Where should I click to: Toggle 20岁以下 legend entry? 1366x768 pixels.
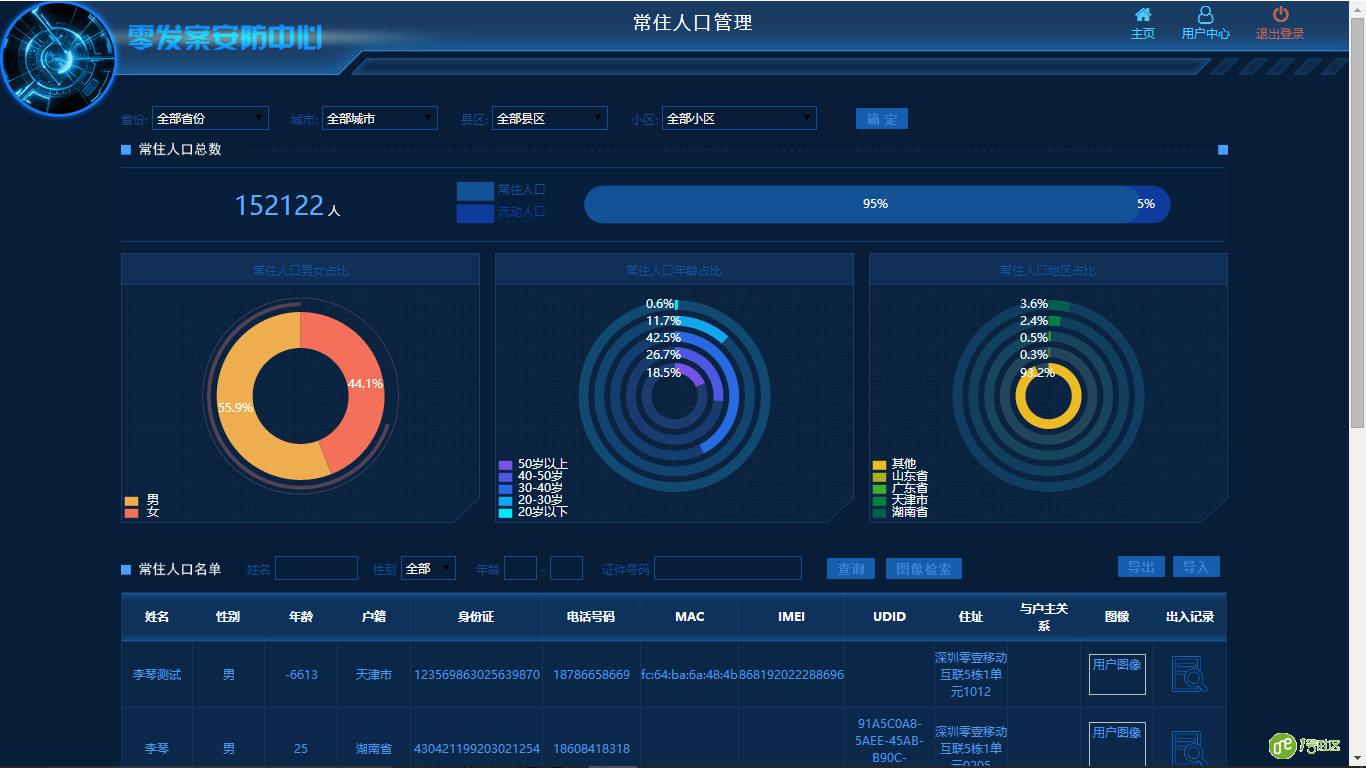533,512
